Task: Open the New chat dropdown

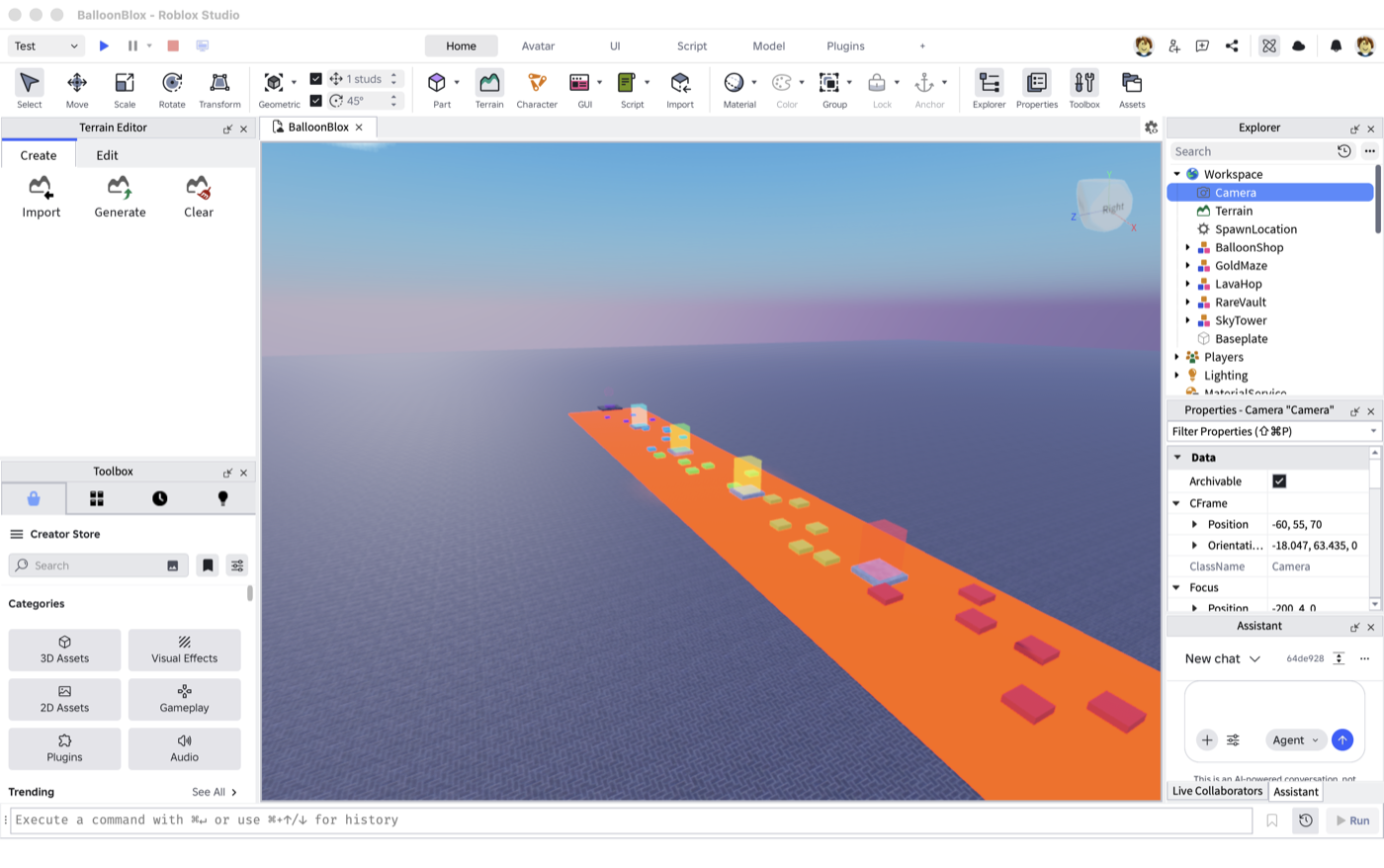Action: (x=1223, y=659)
